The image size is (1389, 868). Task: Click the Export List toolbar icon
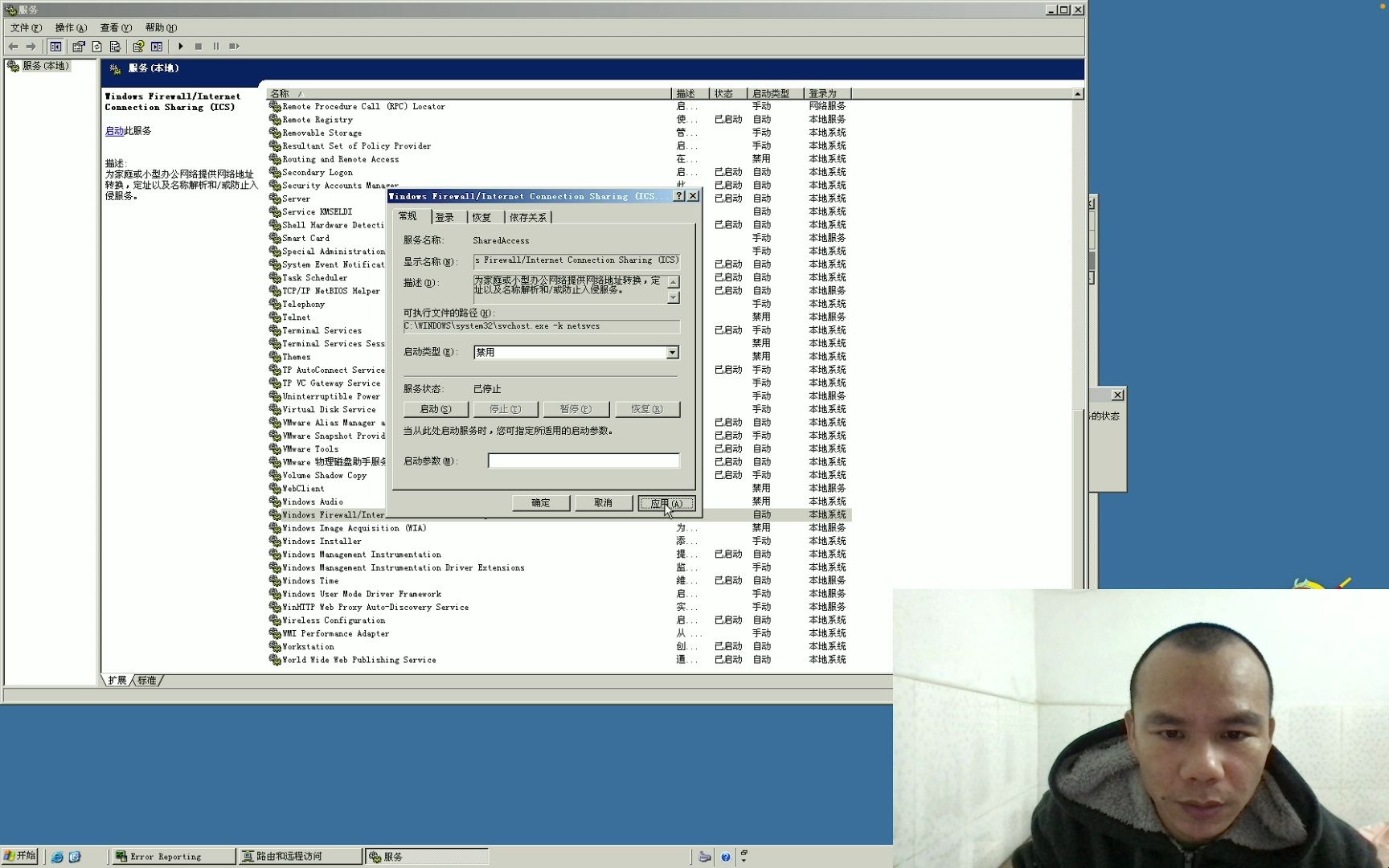coord(115,47)
